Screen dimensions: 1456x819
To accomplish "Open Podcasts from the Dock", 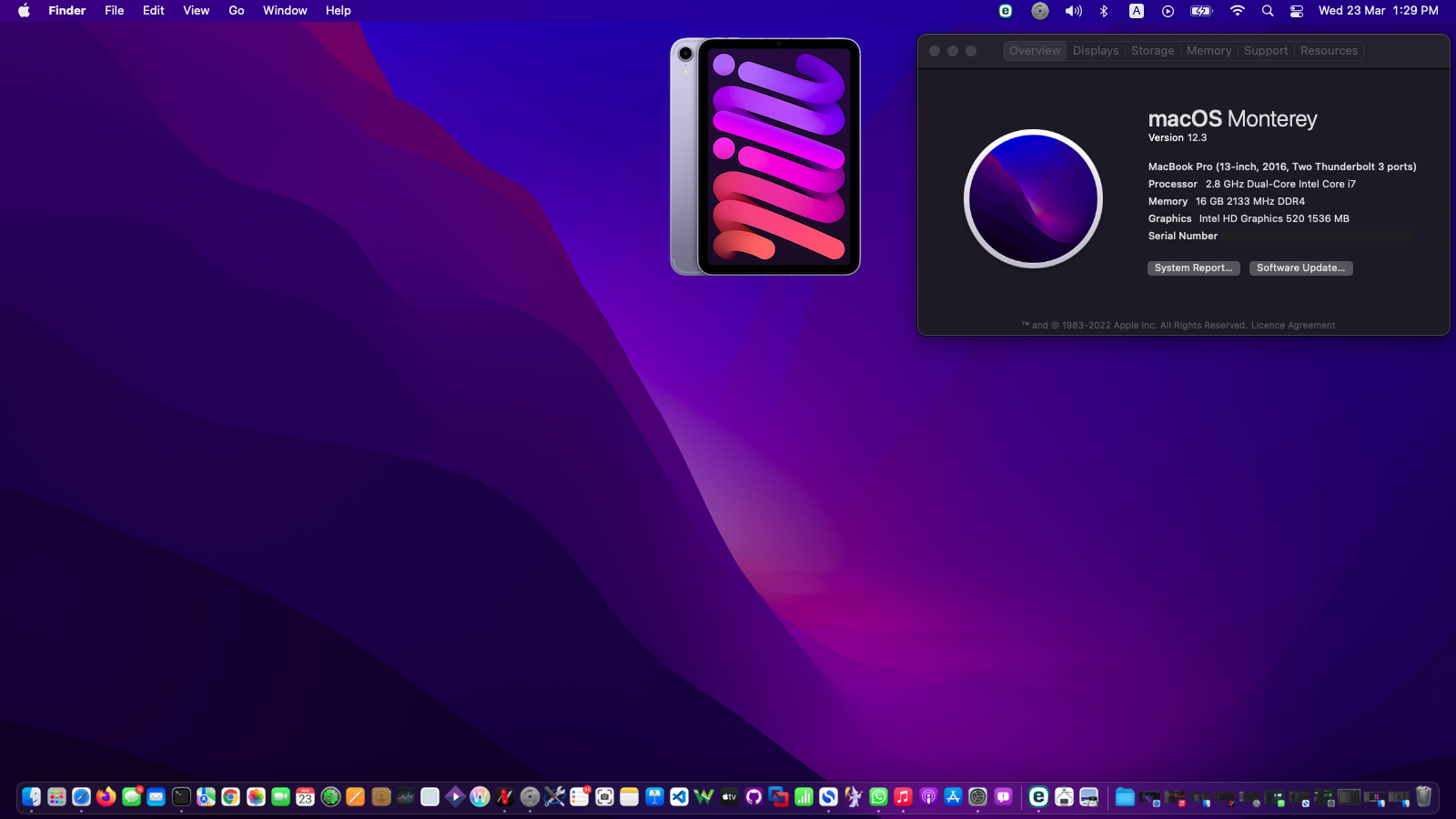I will coord(928,797).
